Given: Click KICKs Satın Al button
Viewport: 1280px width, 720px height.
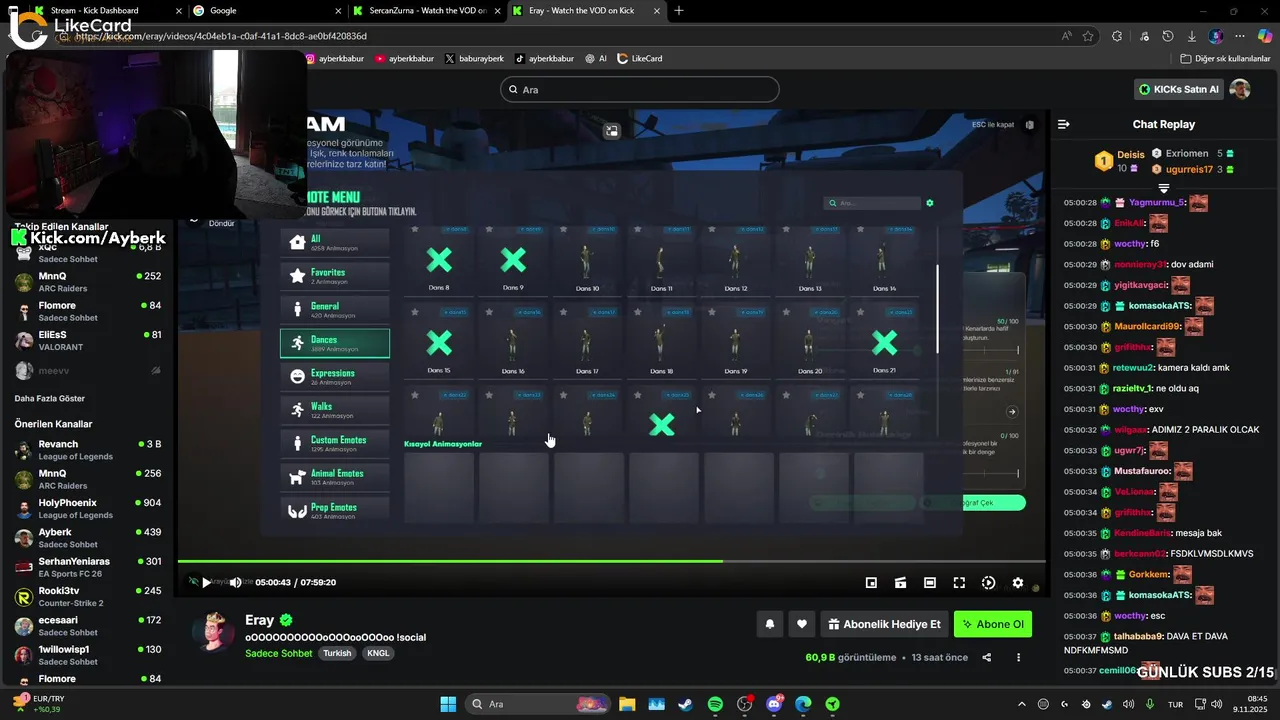Looking at the screenshot, I should [x=1180, y=89].
